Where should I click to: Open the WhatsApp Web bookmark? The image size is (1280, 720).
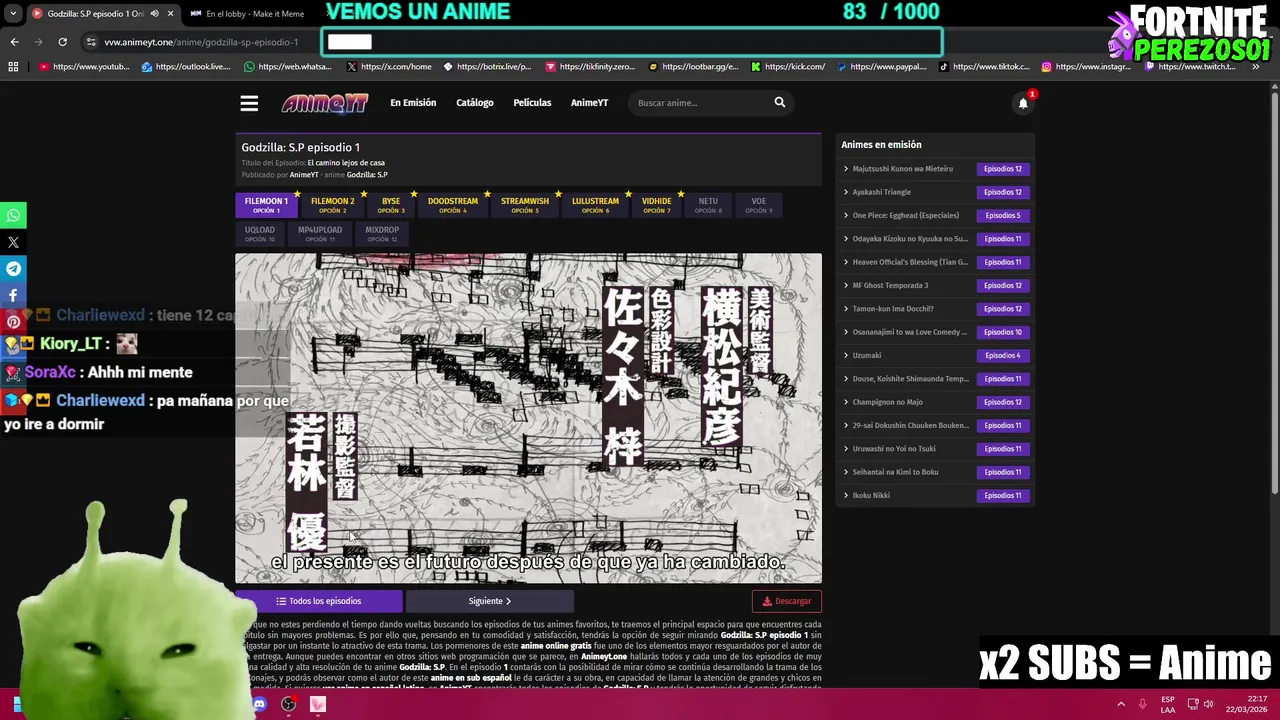tap(288, 67)
